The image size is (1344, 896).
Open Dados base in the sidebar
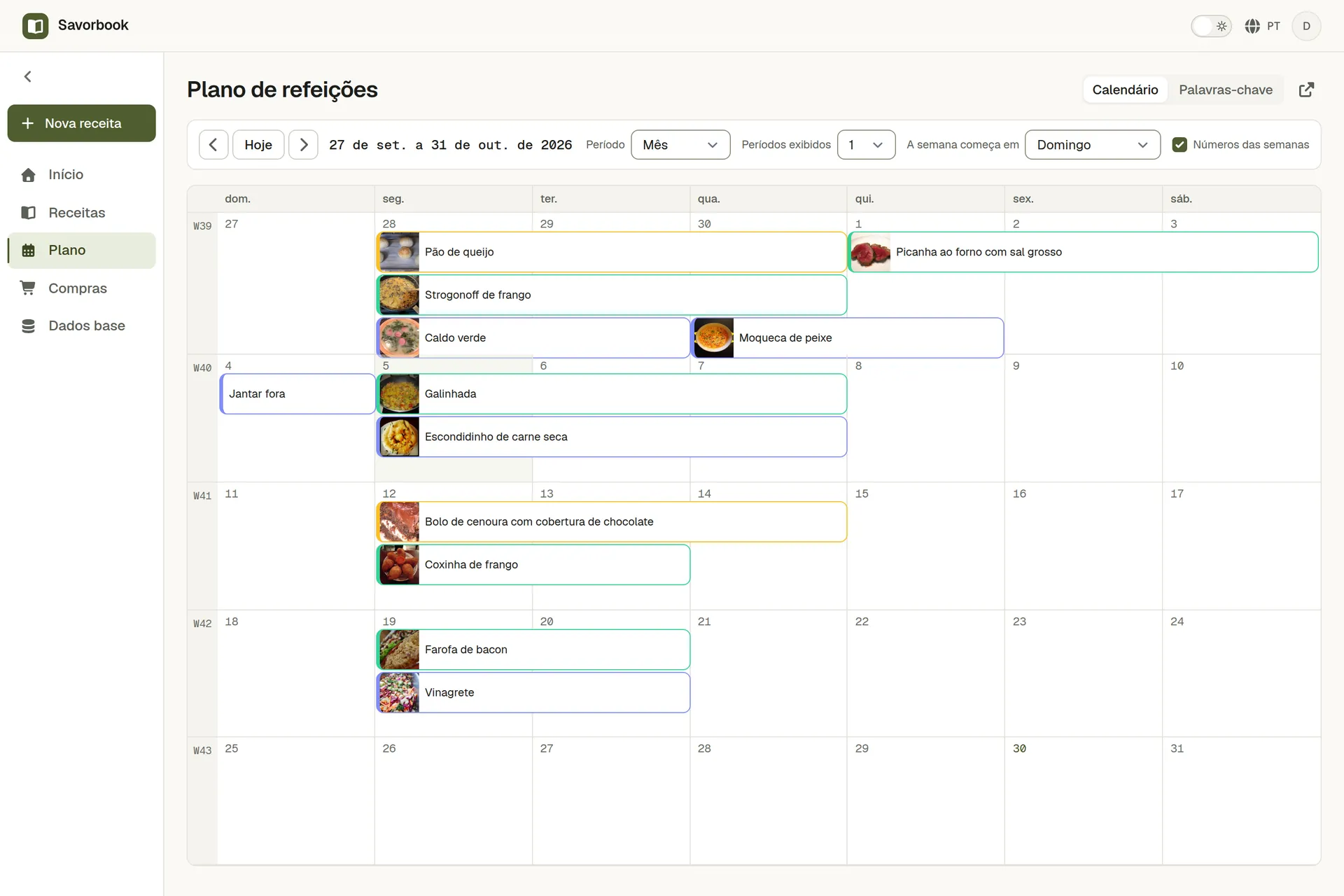[82, 325]
